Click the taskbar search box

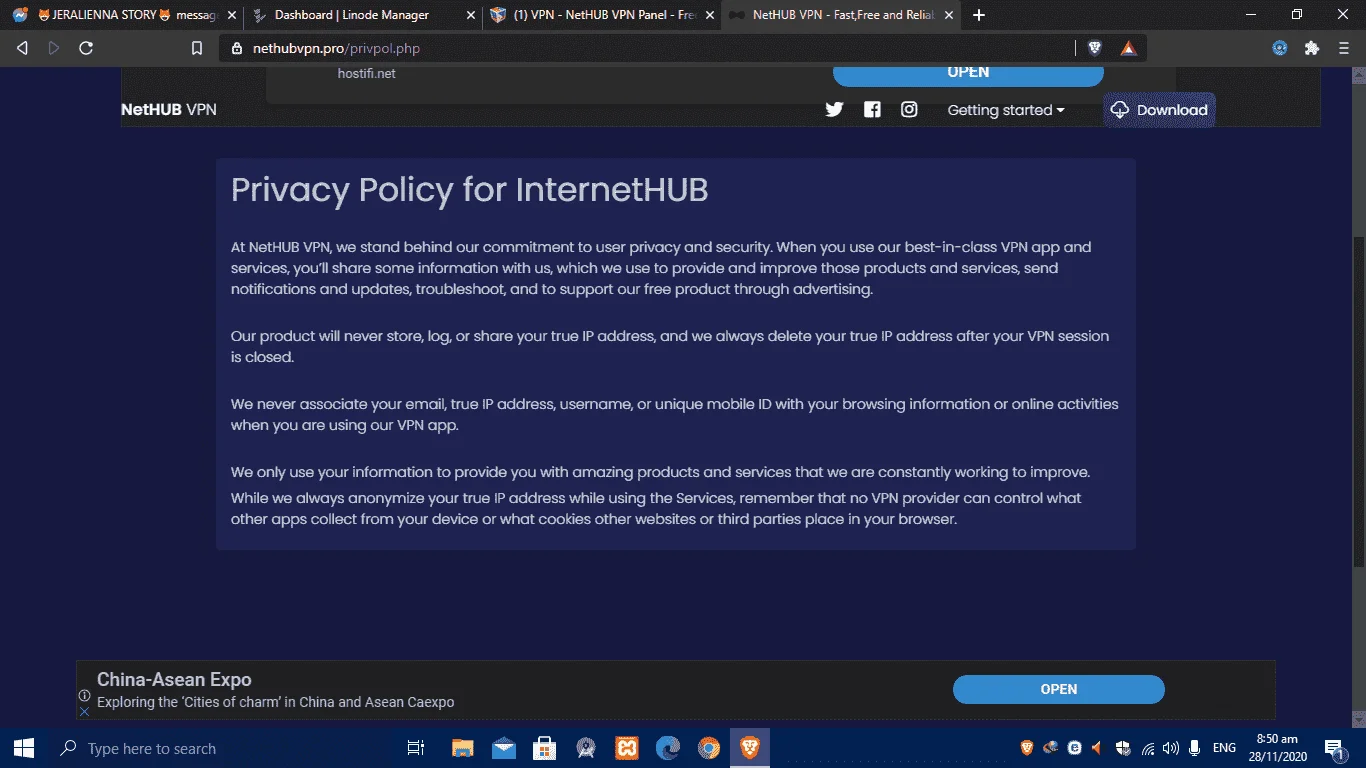click(220, 748)
